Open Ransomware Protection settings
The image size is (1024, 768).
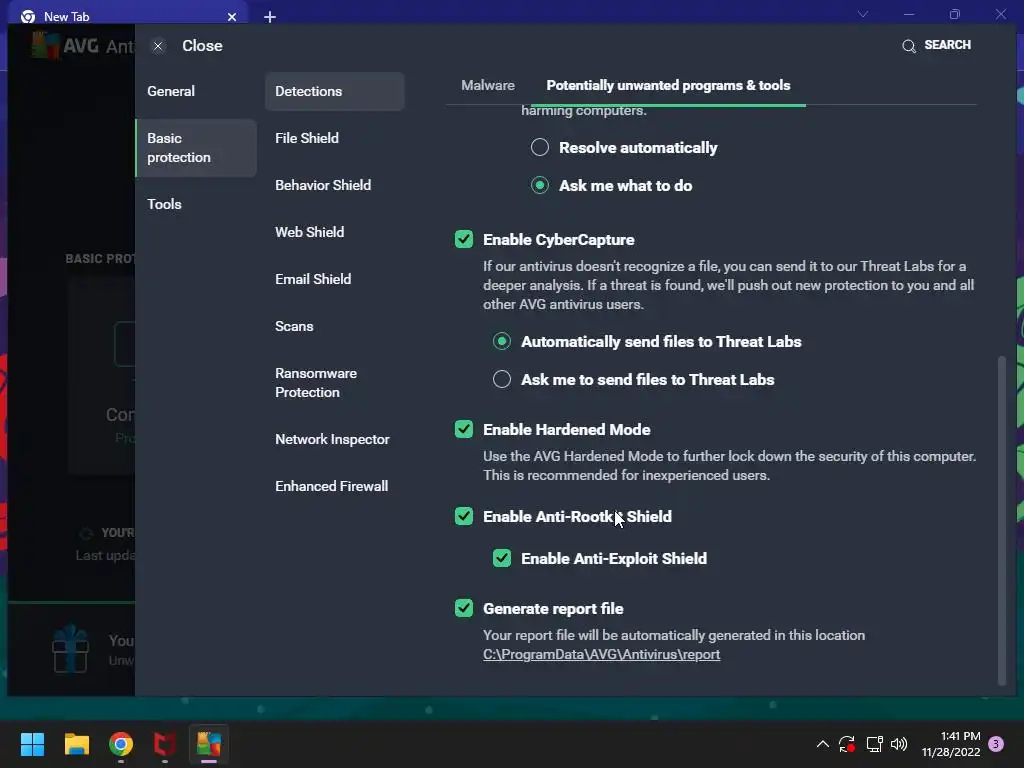tap(316, 383)
